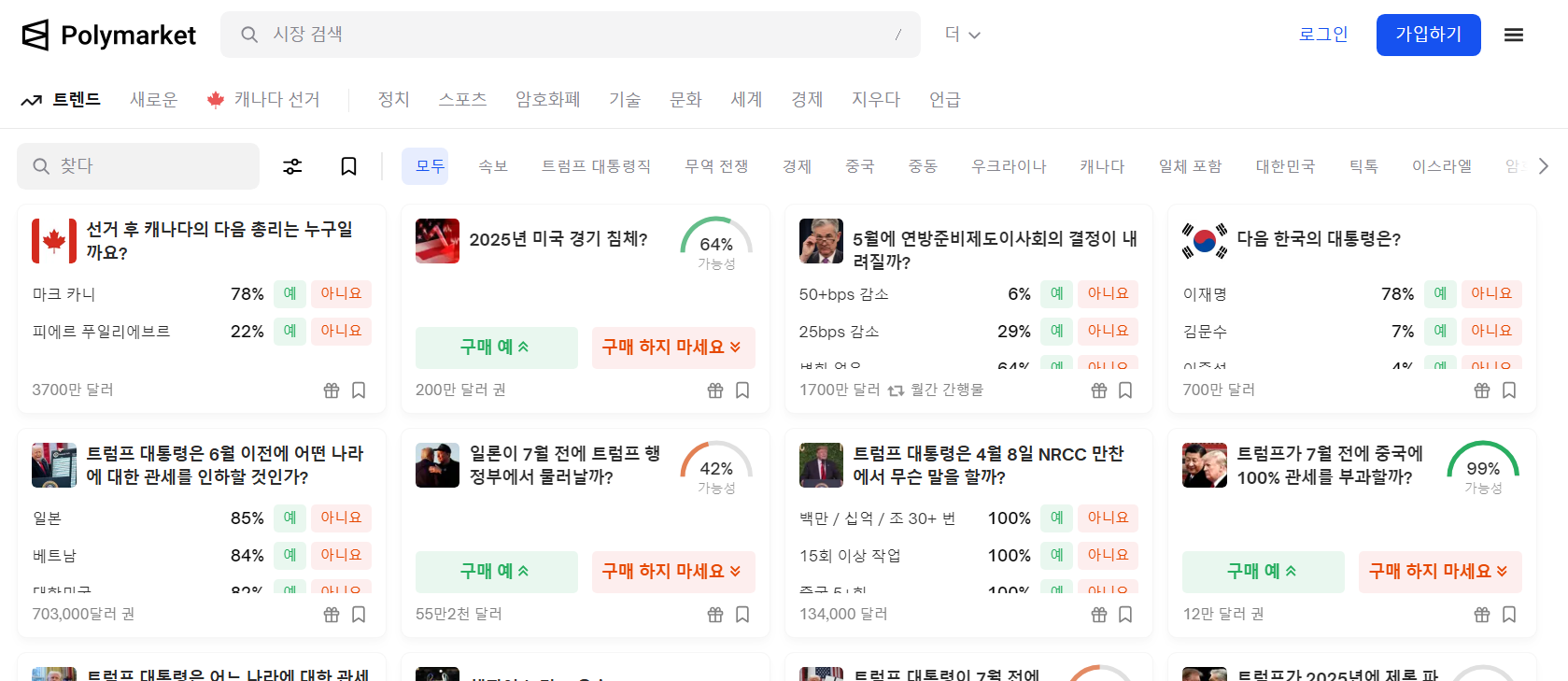Click 예 for 이재명
This screenshot has width=1568, height=681.
[1440, 293]
